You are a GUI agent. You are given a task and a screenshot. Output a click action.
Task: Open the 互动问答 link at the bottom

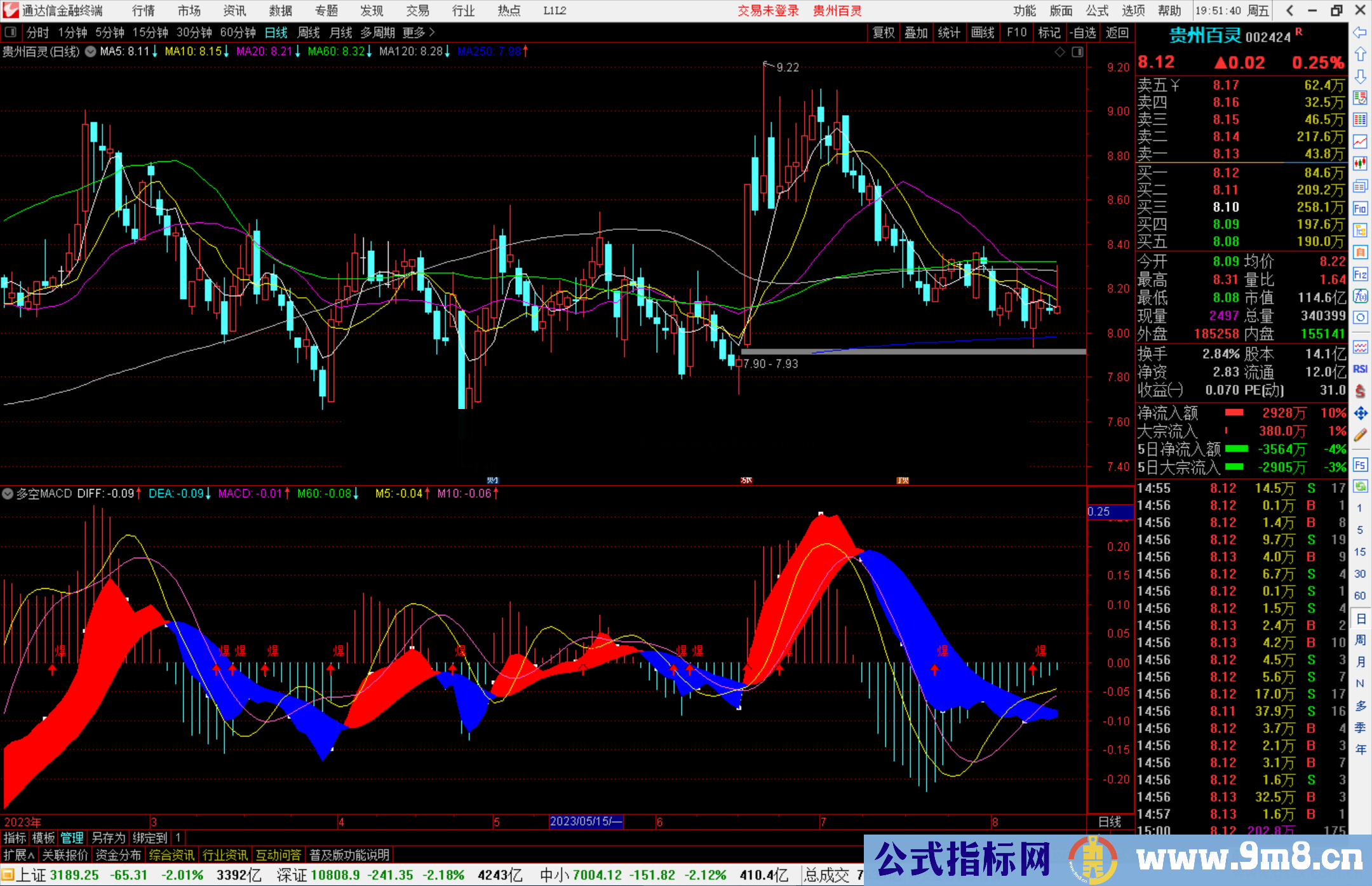point(278,854)
